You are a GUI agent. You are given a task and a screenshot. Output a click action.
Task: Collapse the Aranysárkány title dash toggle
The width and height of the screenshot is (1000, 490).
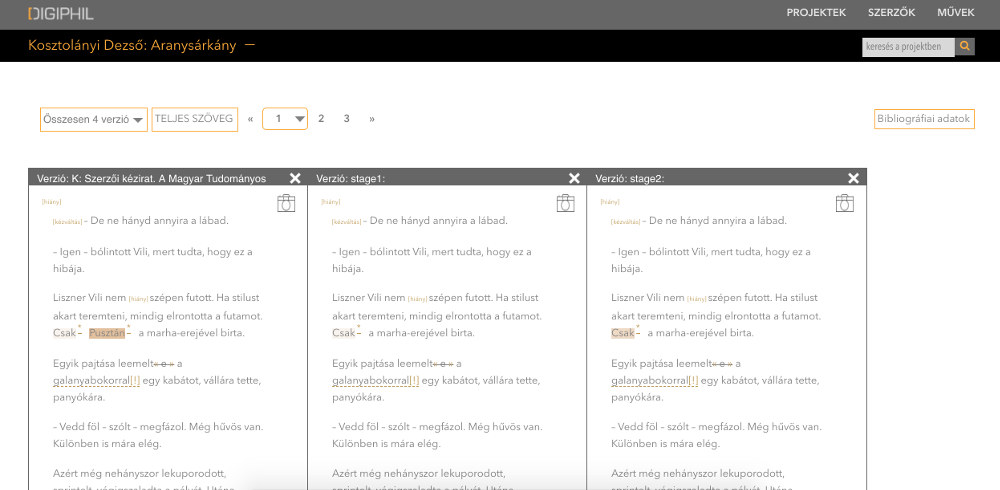click(x=249, y=45)
